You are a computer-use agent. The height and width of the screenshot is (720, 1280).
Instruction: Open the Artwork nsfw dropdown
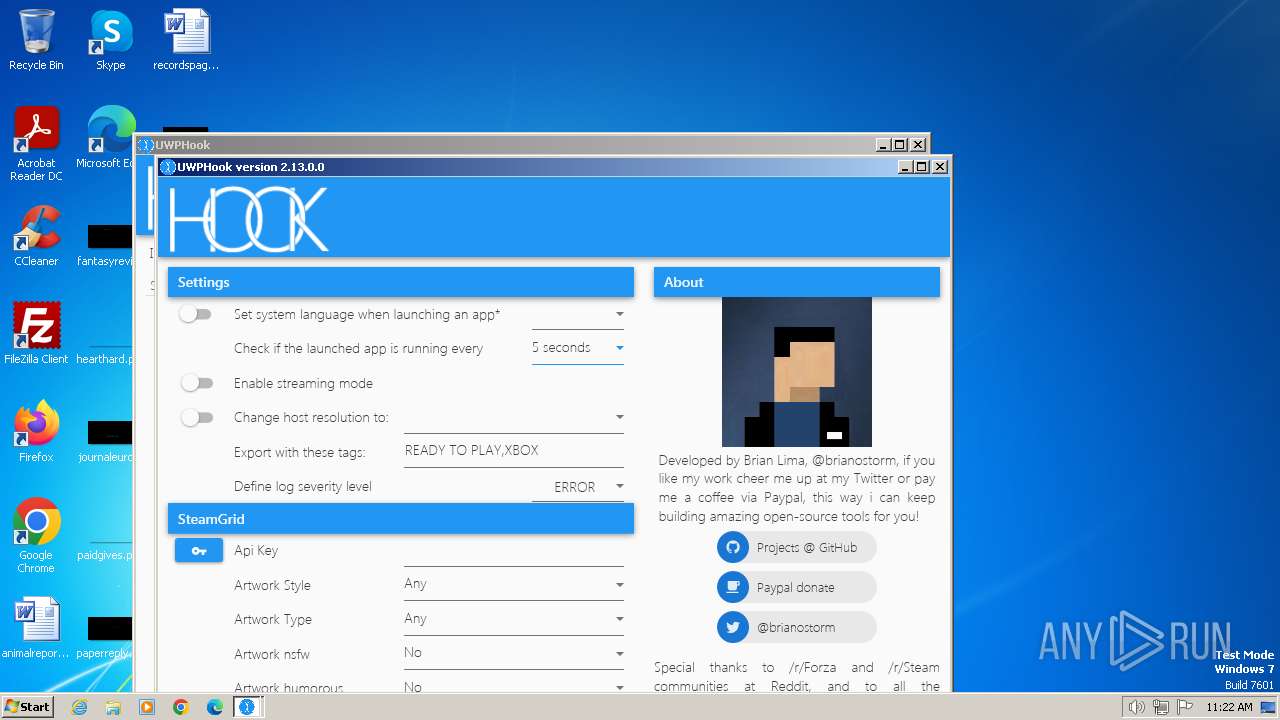514,653
